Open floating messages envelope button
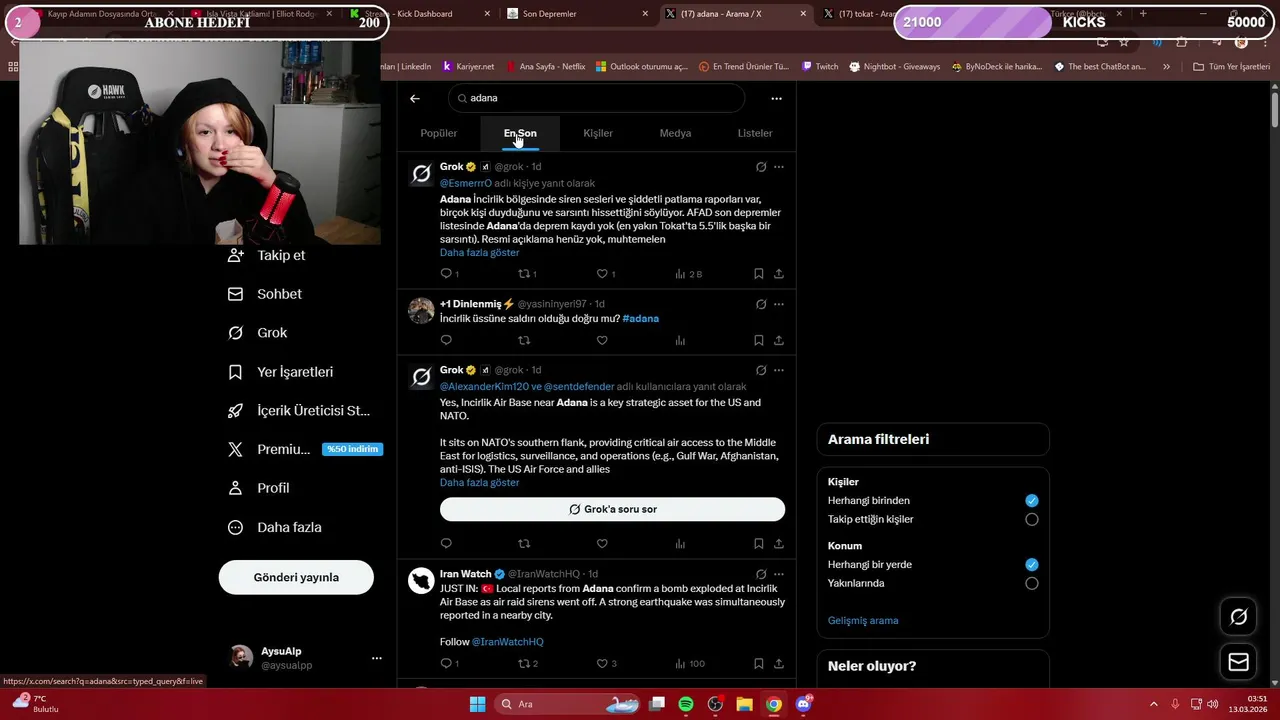This screenshot has width=1280, height=720. tap(1238, 662)
